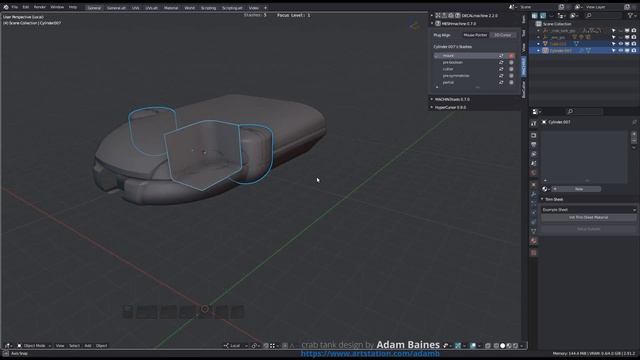Image resolution: width=640 pixels, height=360 pixels.
Task: Toggle selectability arrow for crab_tank_geo
Action: [x=613, y=31]
